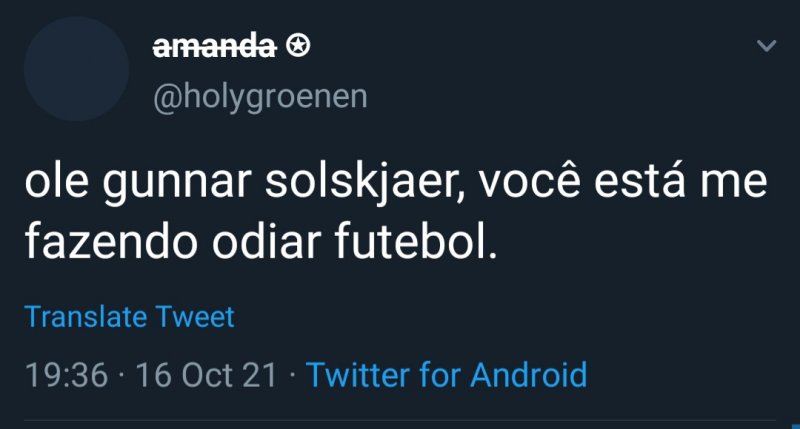Click the 19:36 timestamp
Image resolution: width=800 pixels, height=429 pixels.
[65, 375]
